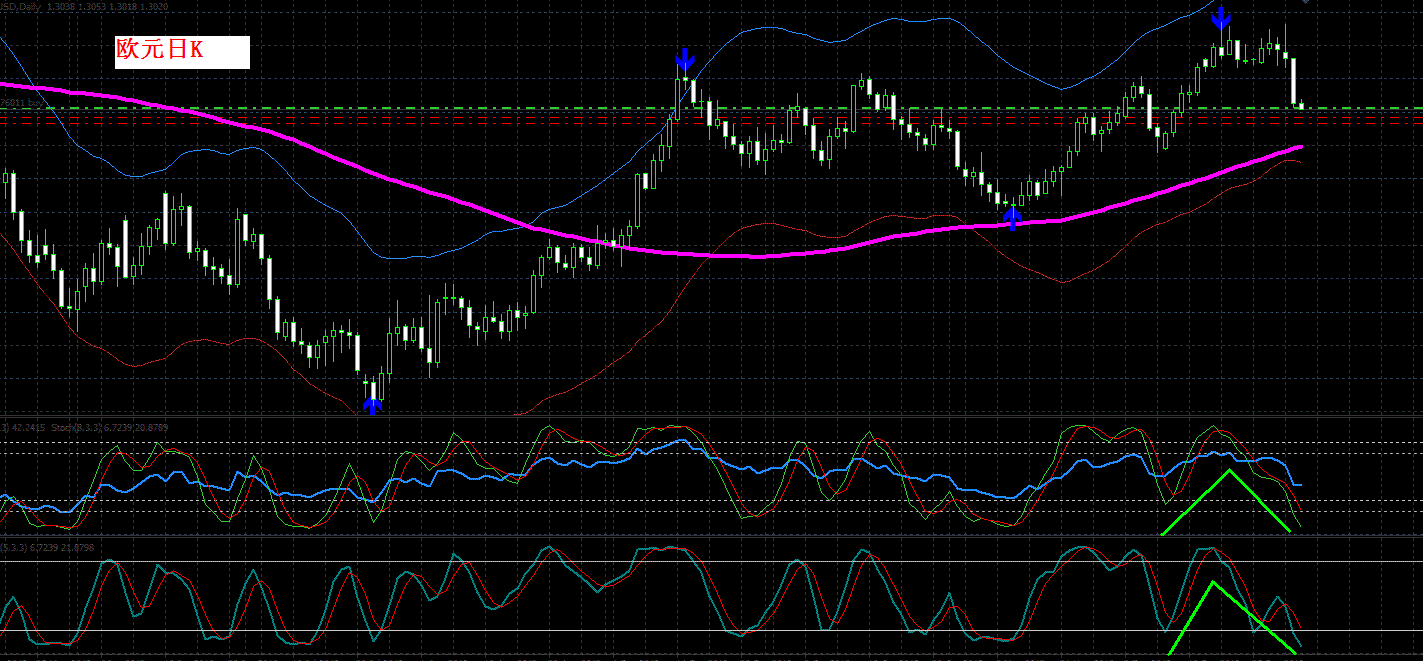Select the blue down arrow at mid-chart peak
This screenshot has width=1423, height=664.
684,59
